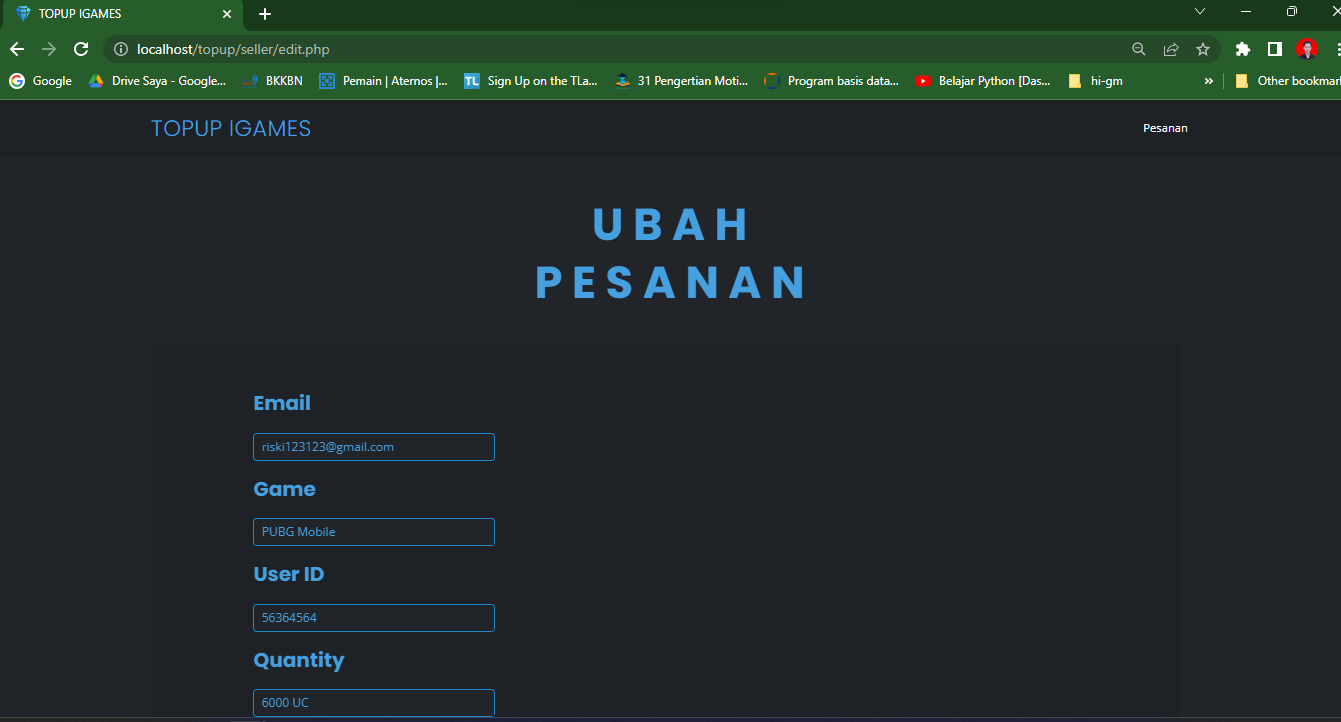Open a new tab with plus button

click(265, 14)
